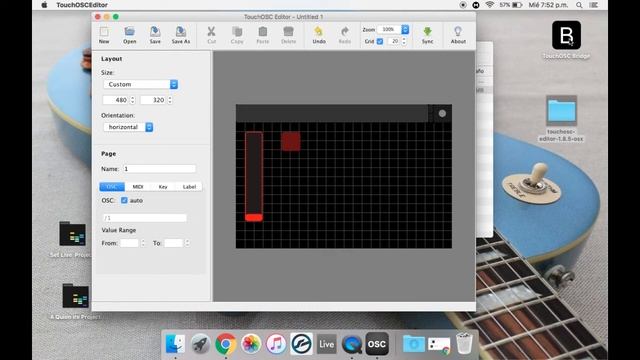
Task: Click the gray circle in layout header
Action: [442, 113]
